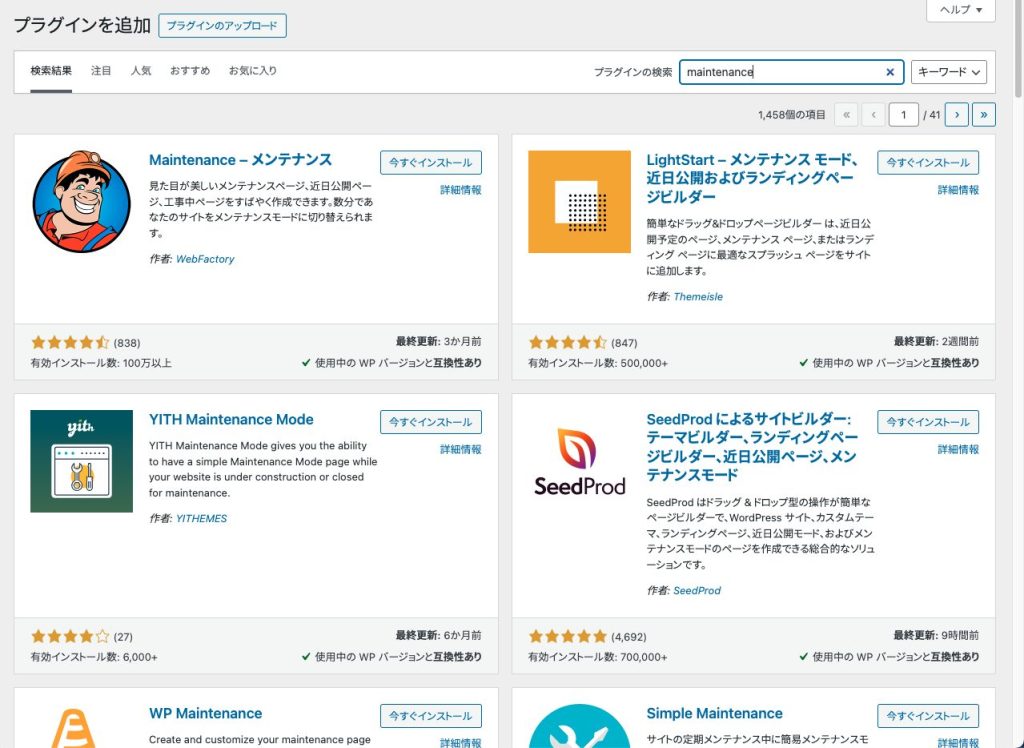Install the SeedProd plugin now
This screenshot has width=1024, height=748.
coord(927,422)
